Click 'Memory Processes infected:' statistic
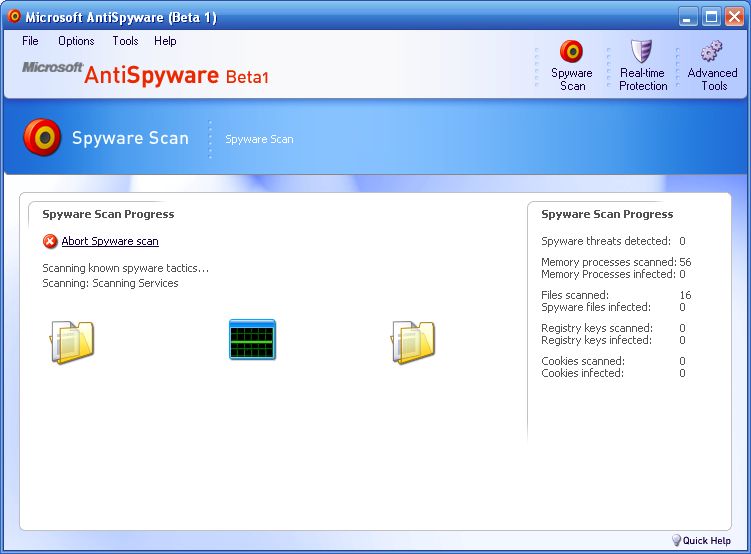The height and width of the screenshot is (554, 751). tap(608, 274)
